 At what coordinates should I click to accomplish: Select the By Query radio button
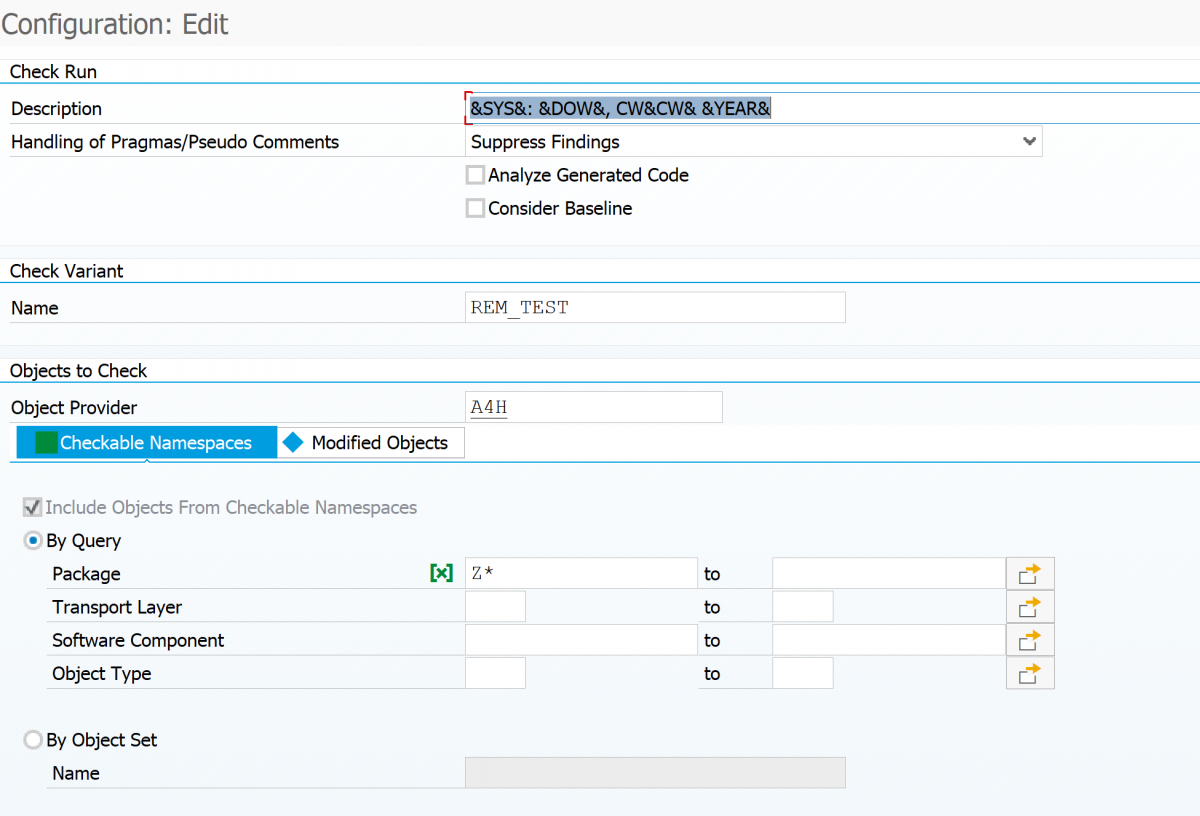33,541
